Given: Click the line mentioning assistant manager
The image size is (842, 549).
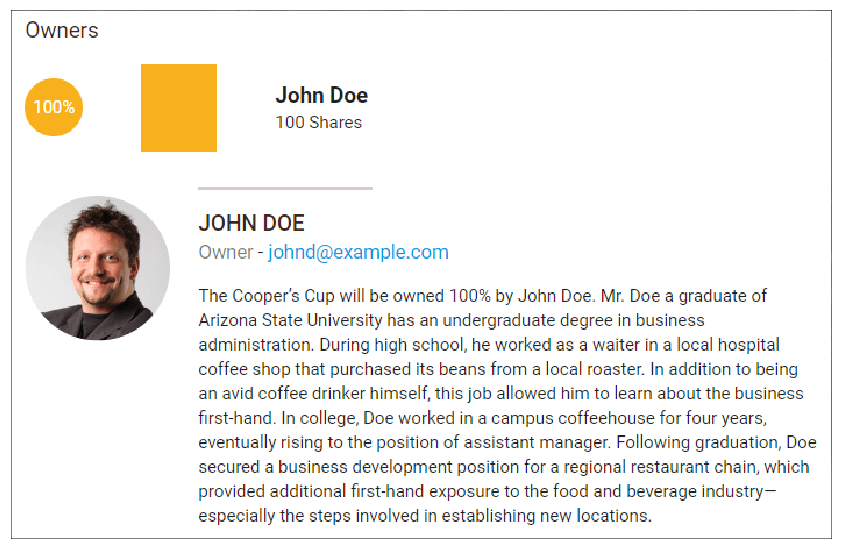Looking at the screenshot, I should [507, 442].
